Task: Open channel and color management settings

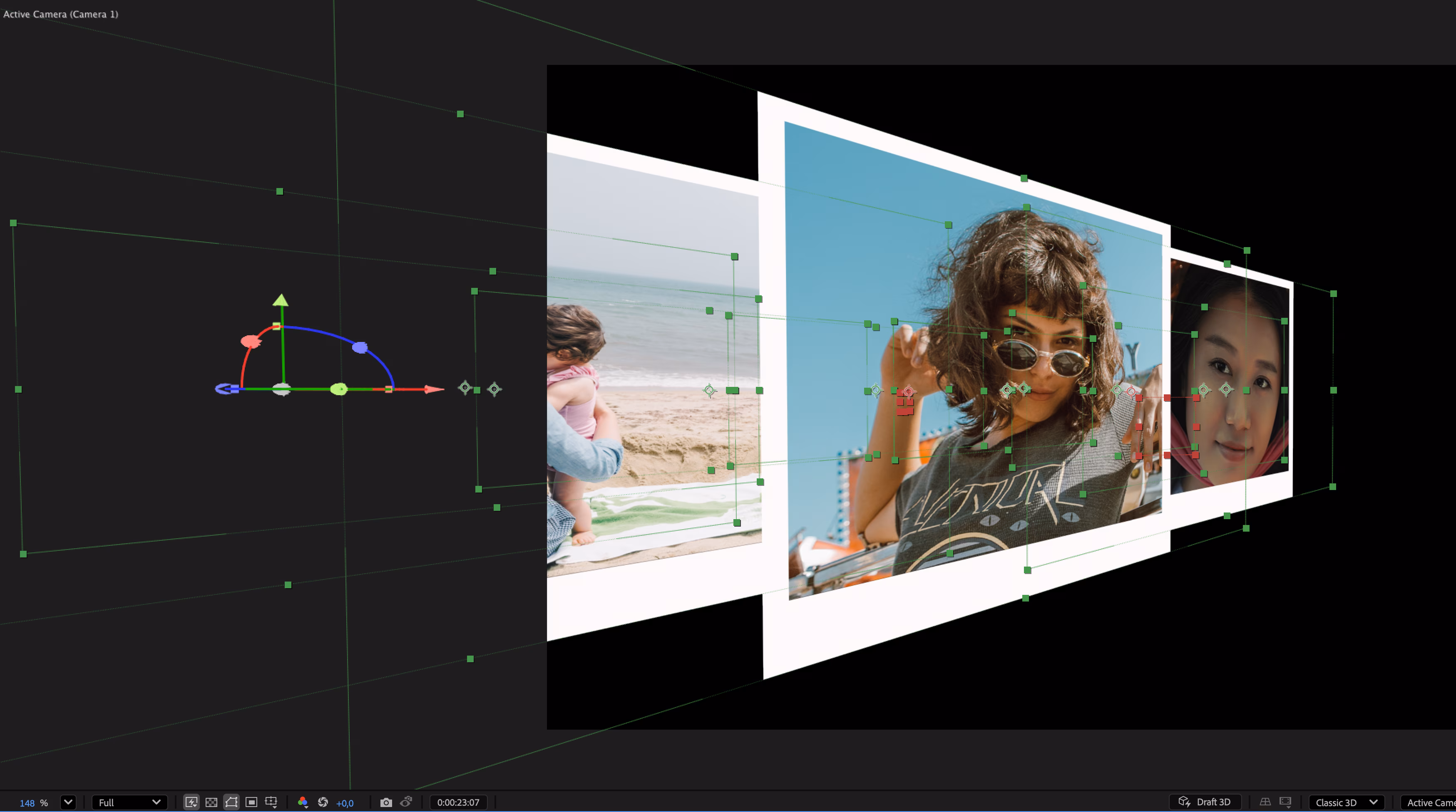Action: click(303, 802)
